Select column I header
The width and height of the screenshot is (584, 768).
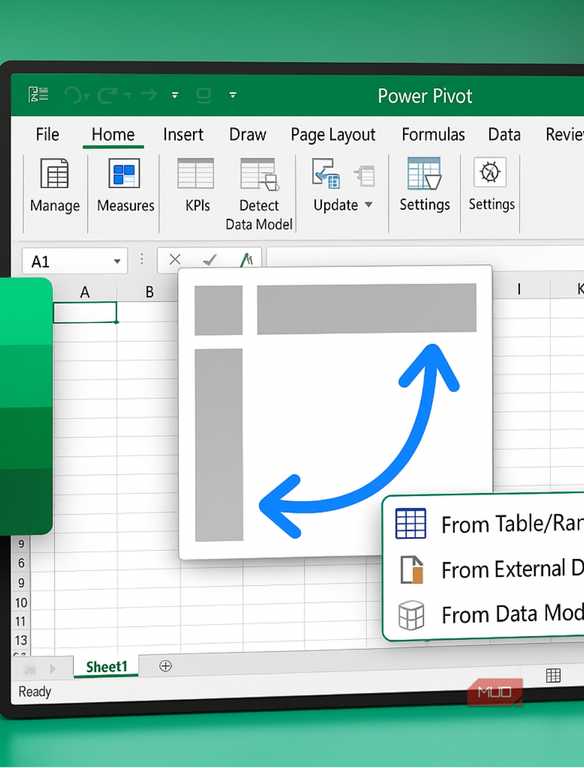click(x=519, y=289)
